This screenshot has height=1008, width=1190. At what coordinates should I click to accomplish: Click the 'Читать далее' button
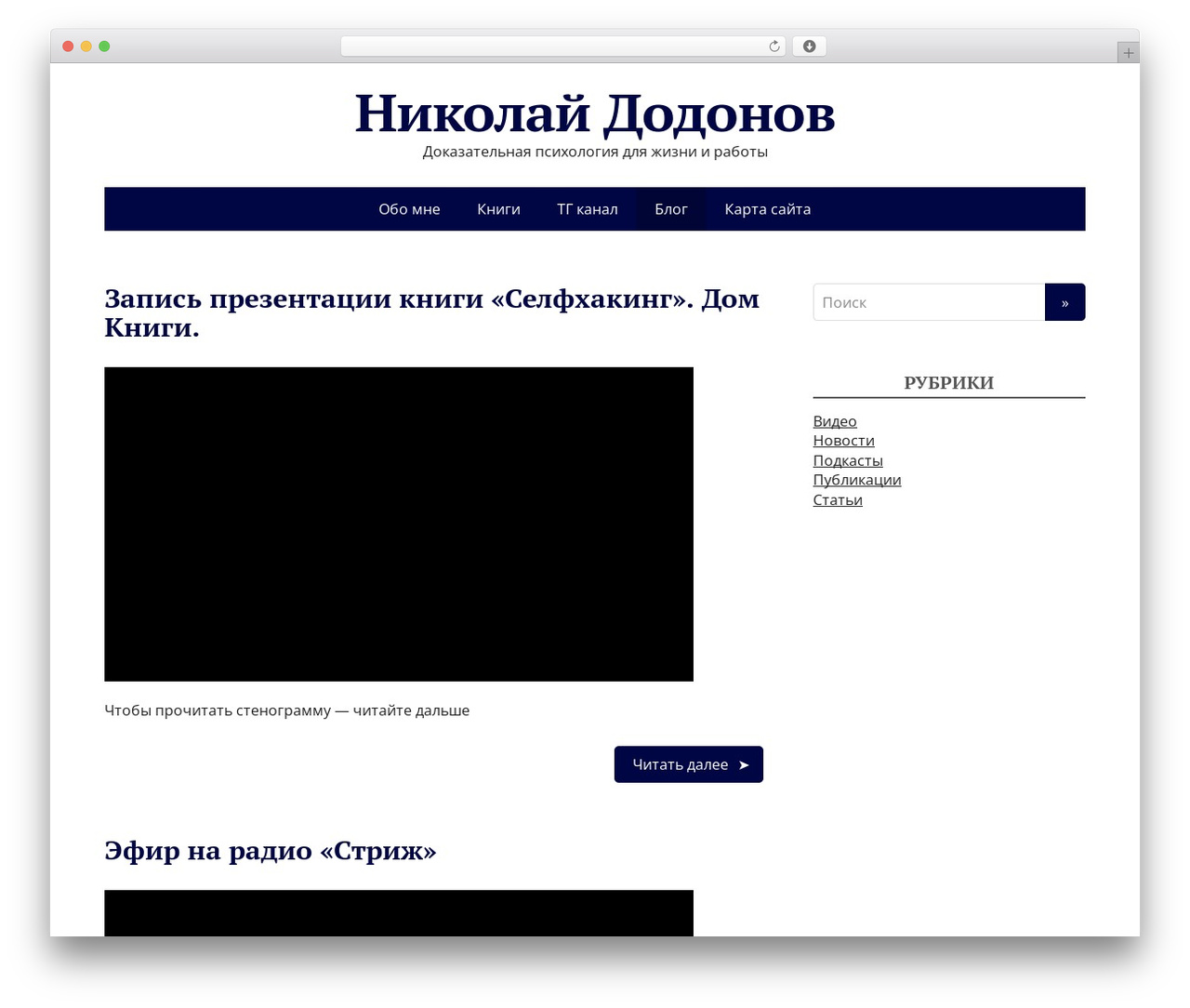point(689,764)
